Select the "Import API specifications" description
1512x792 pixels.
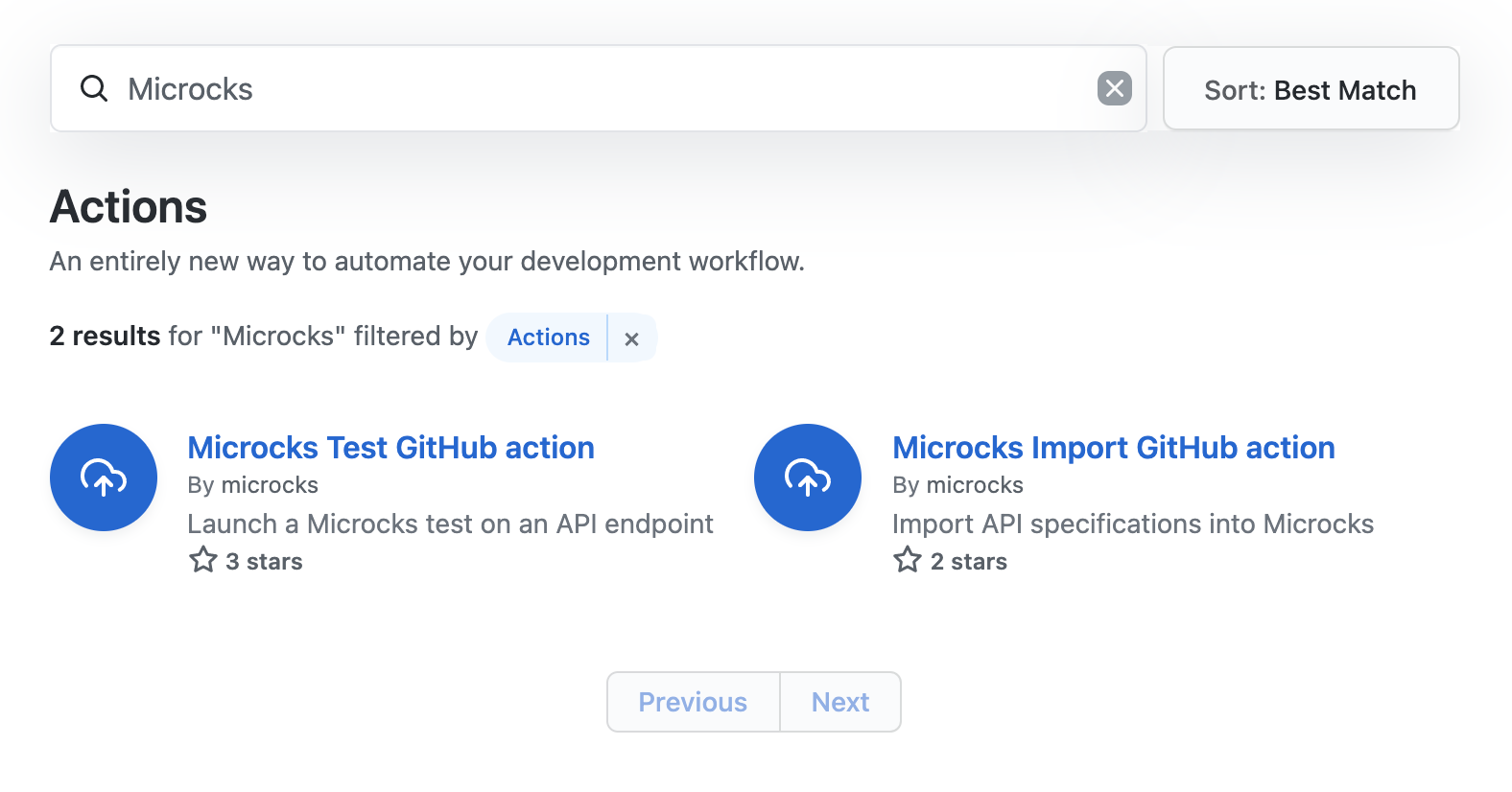pos(1132,524)
